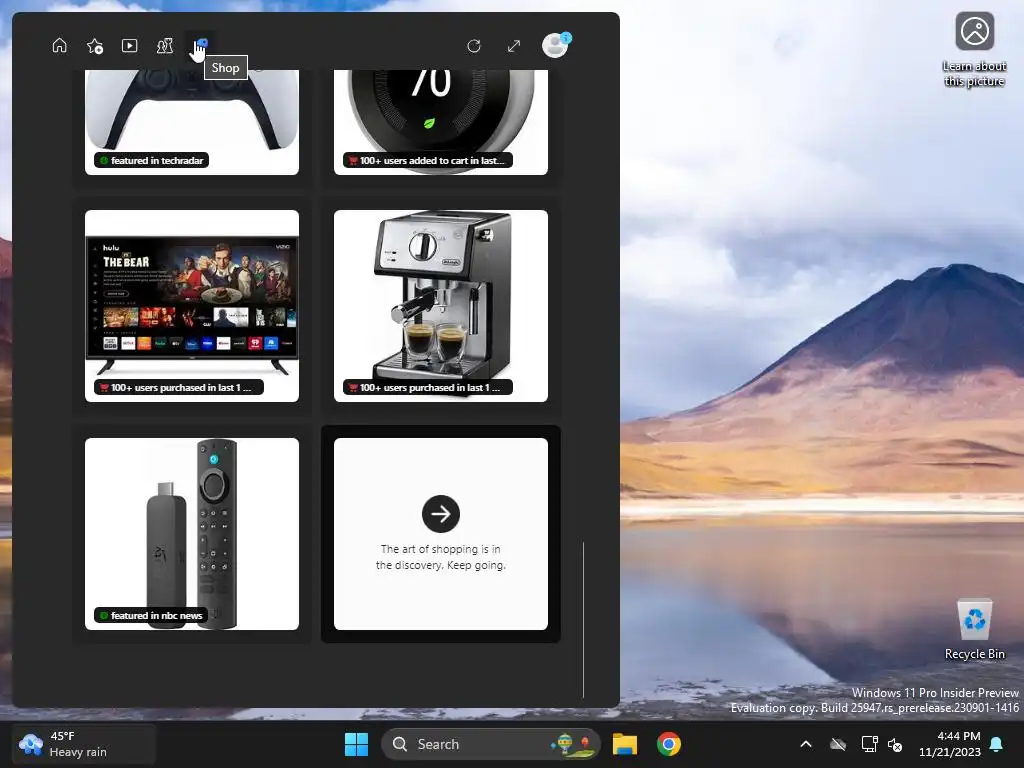Open the Watch video icon tab
Viewport: 1024px width, 768px height.
click(x=129, y=46)
